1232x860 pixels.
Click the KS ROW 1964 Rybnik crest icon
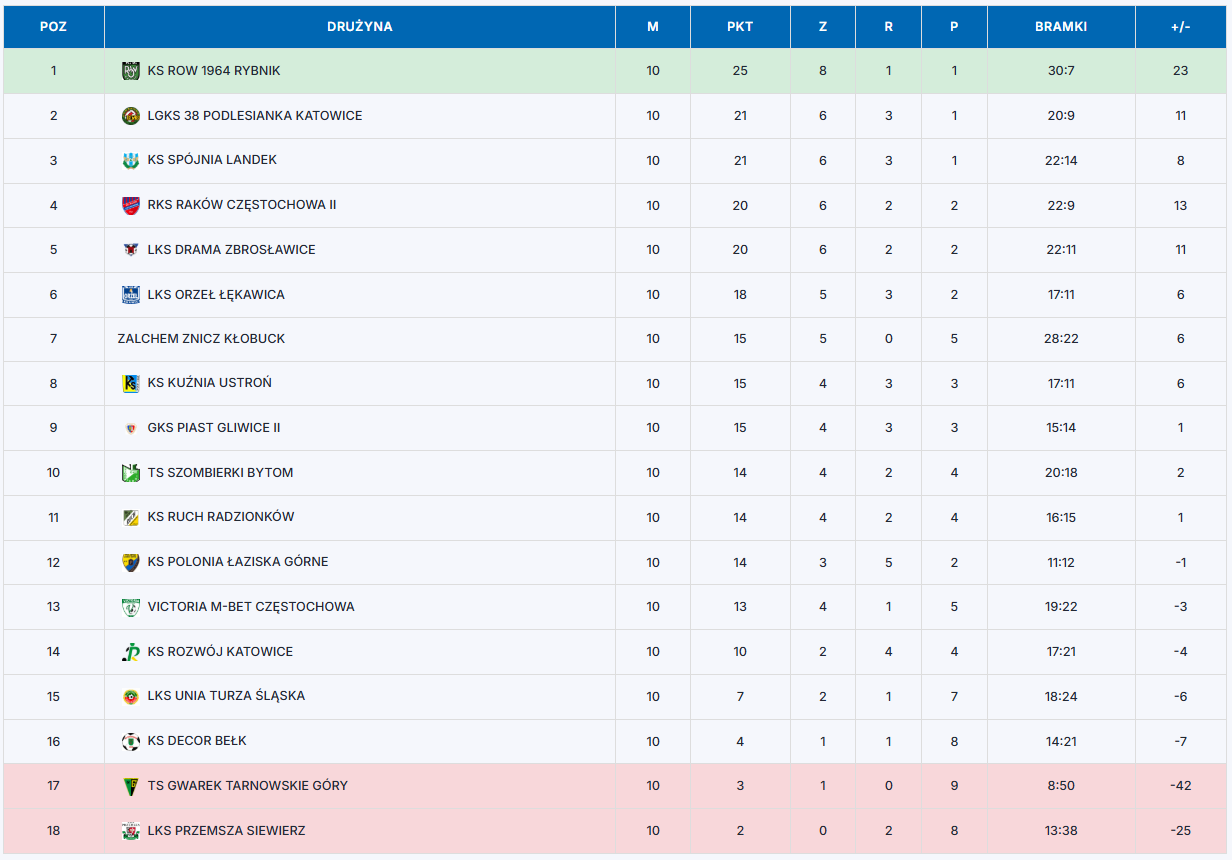point(130,71)
